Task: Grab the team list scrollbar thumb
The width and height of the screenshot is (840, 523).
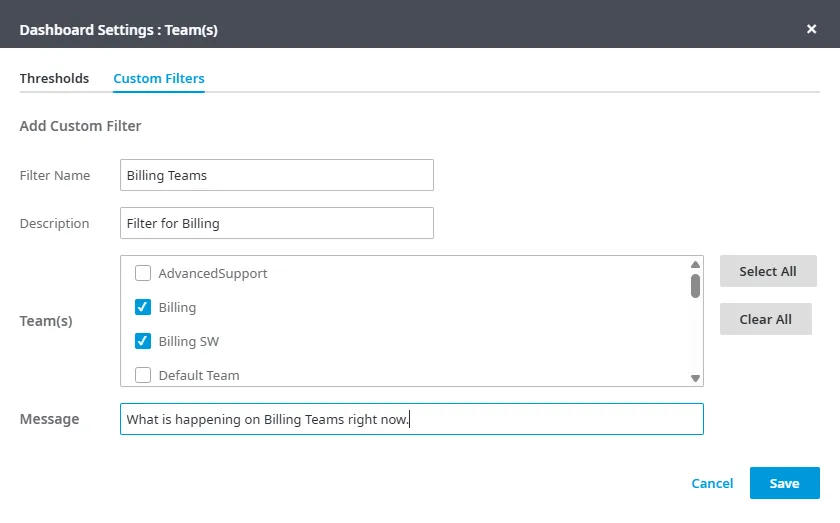Action: pos(695,286)
